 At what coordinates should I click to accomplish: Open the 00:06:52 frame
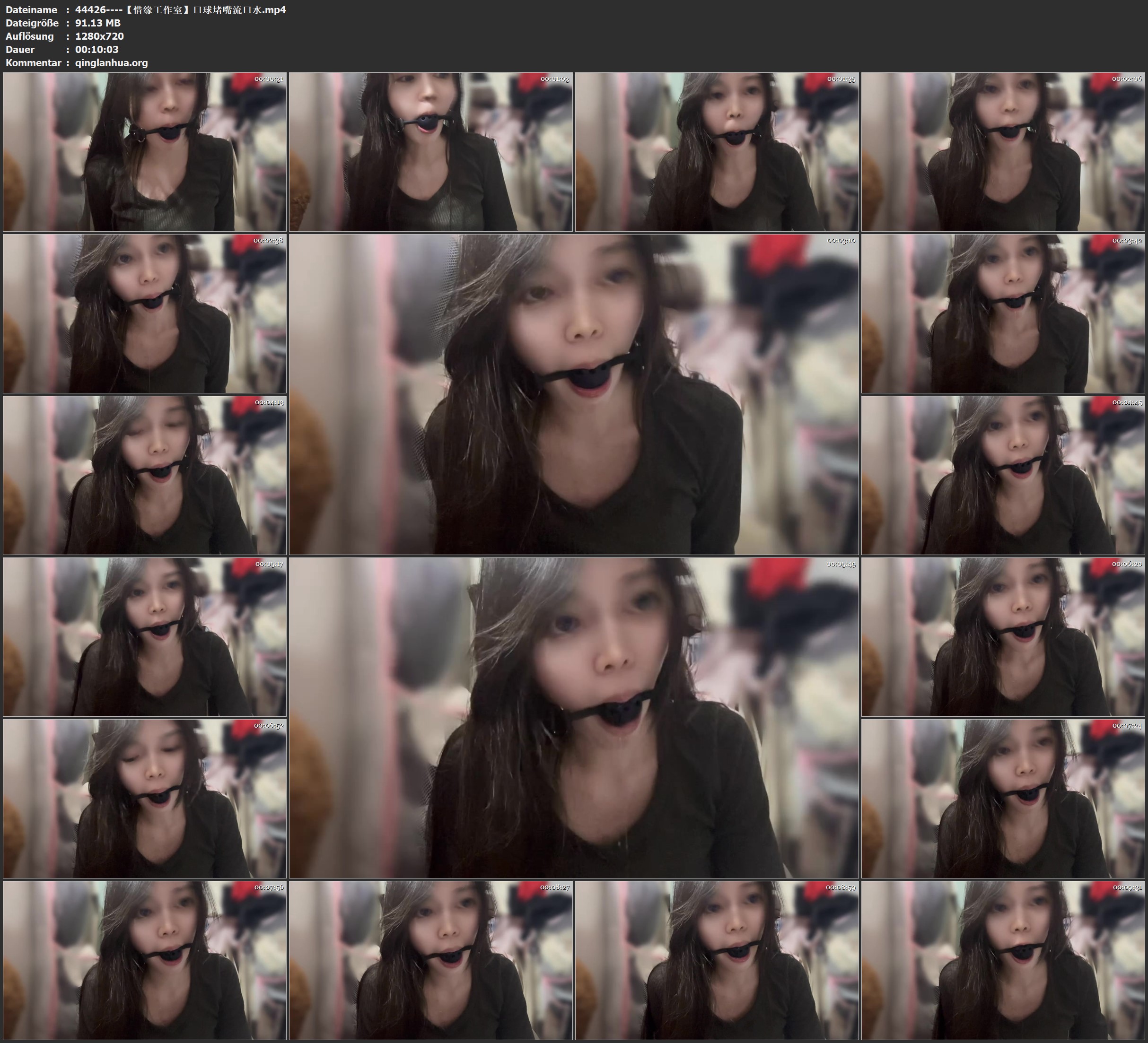point(145,799)
